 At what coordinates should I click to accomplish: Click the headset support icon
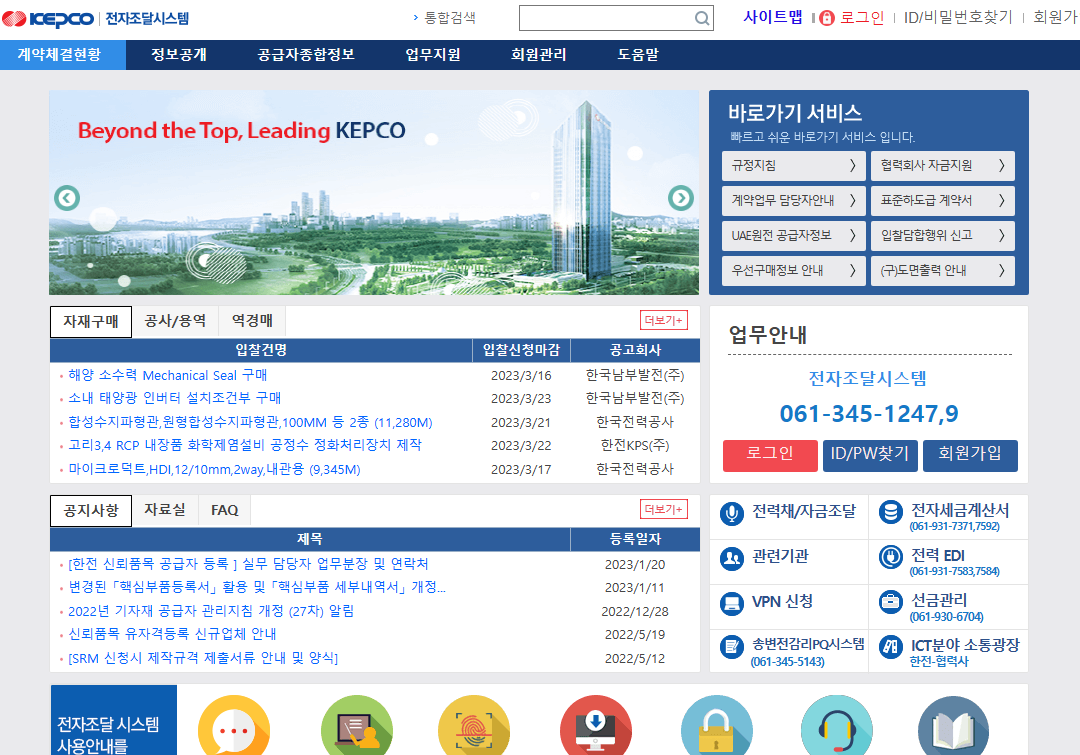pos(837,726)
